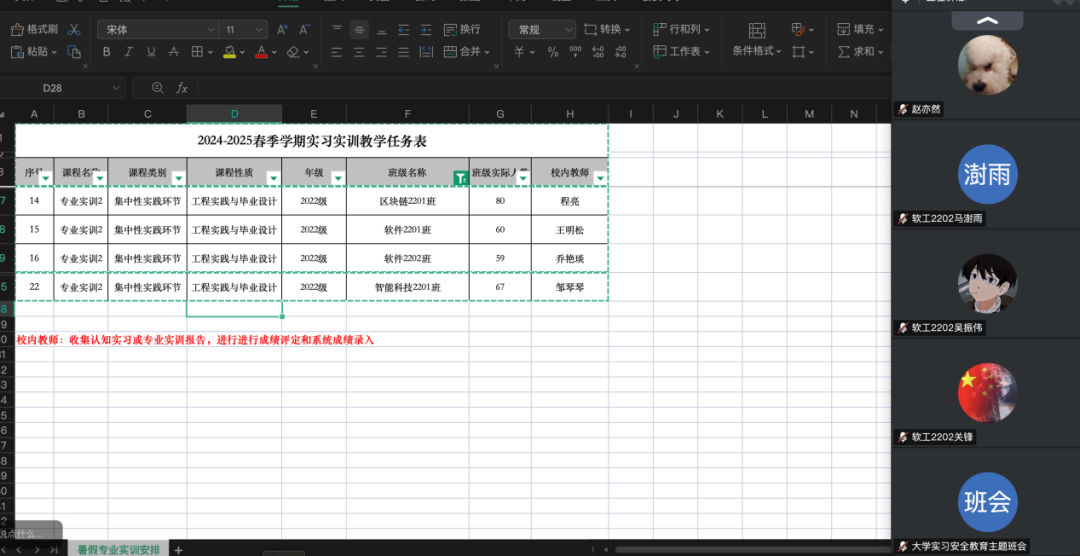Select column F header

click(x=408, y=114)
